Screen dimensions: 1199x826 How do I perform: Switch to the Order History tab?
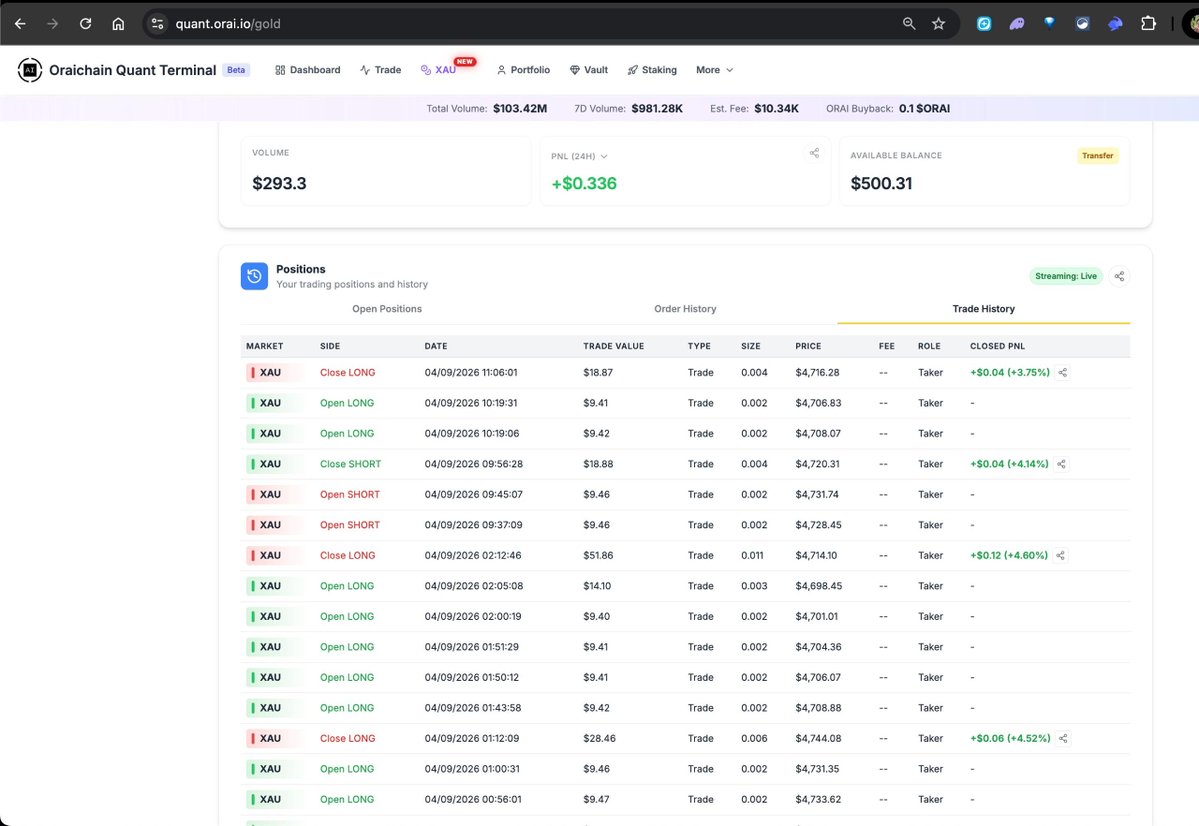(685, 309)
